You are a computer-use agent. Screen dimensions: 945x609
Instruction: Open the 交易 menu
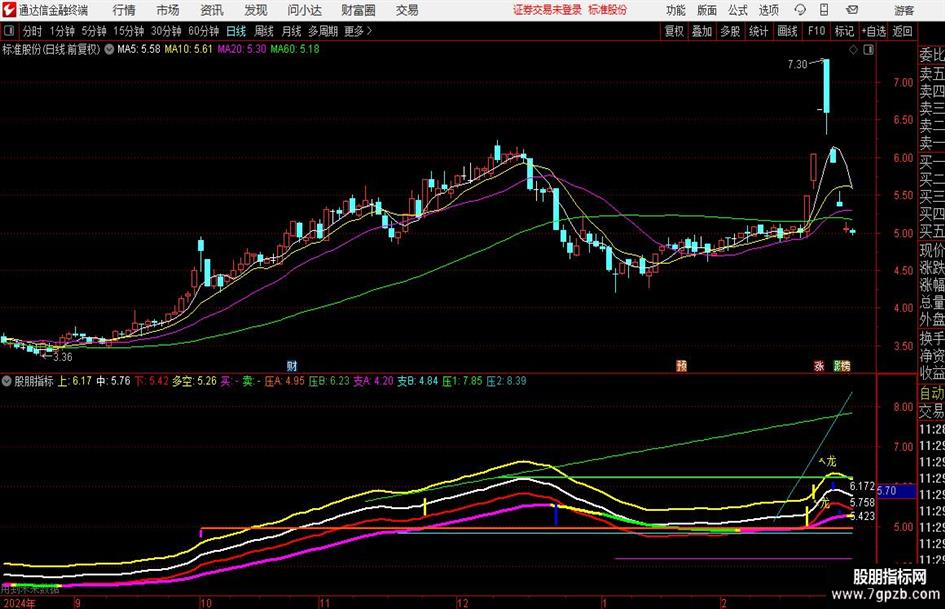point(407,10)
